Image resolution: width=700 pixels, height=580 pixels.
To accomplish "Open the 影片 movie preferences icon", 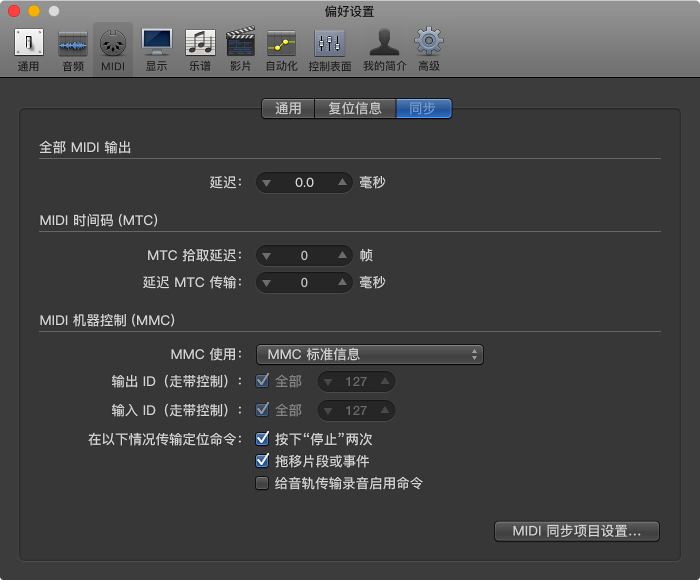I will click(x=241, y=50).
